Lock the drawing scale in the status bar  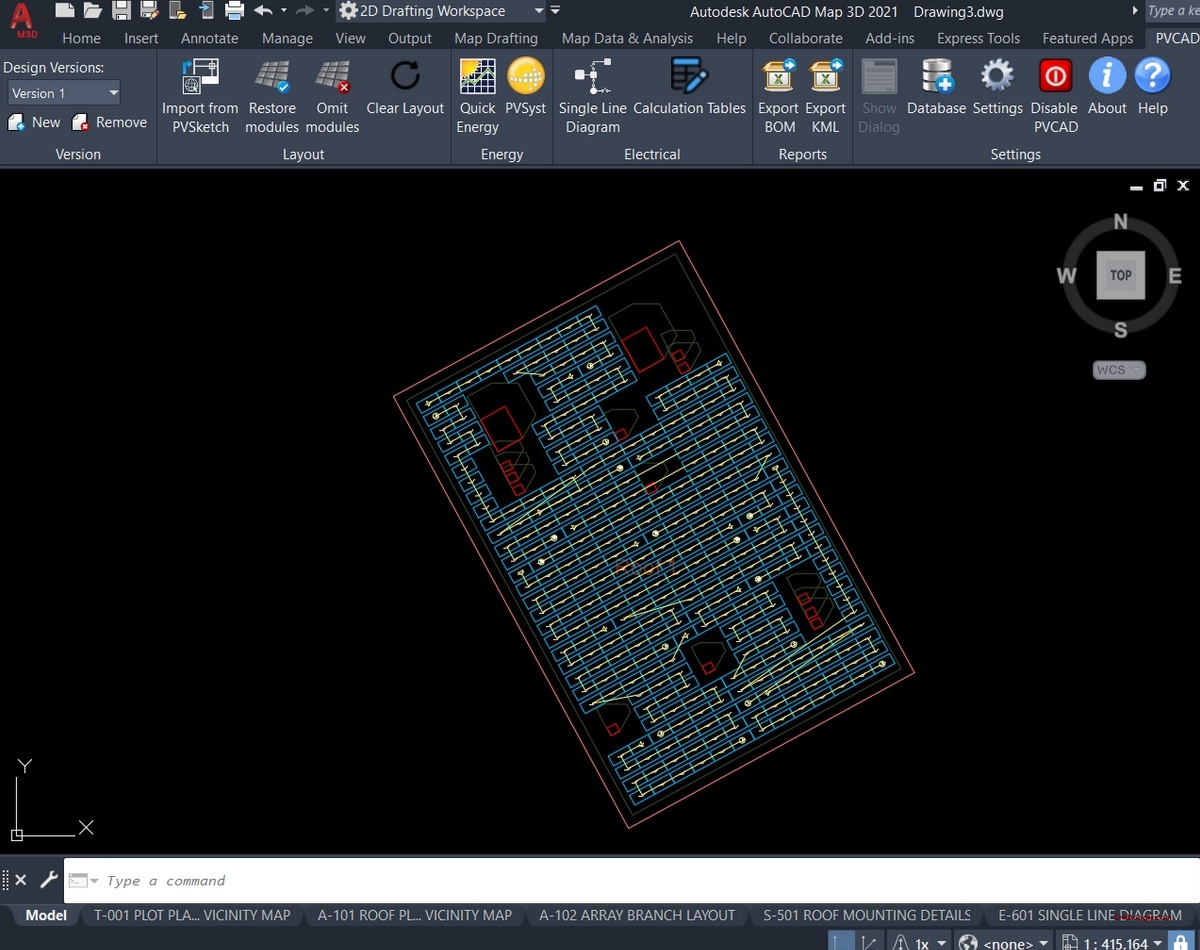pyautogui.click(x=1183, y=941)
